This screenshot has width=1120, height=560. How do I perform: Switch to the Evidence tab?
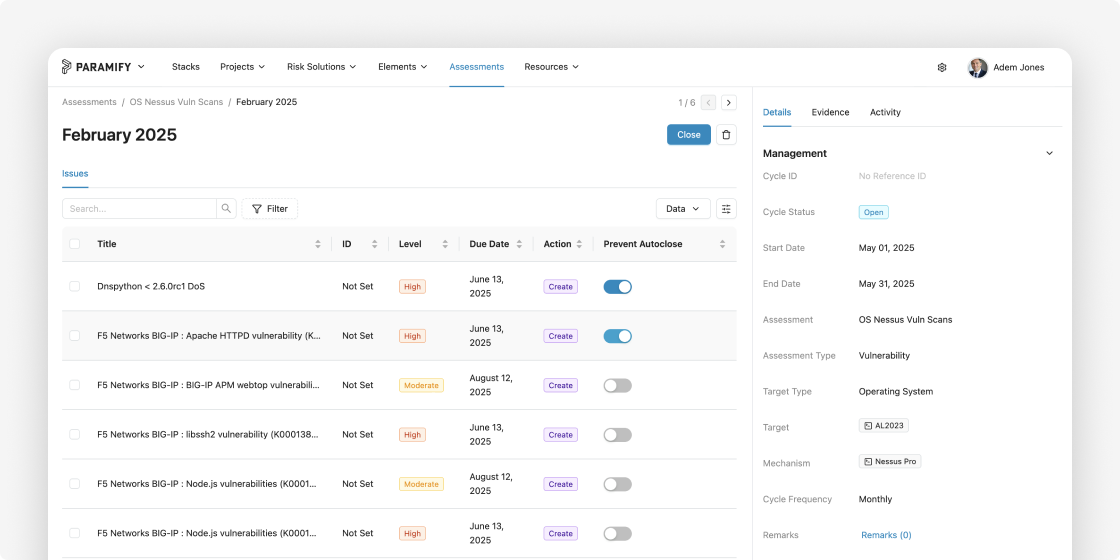tap(830, 112)
